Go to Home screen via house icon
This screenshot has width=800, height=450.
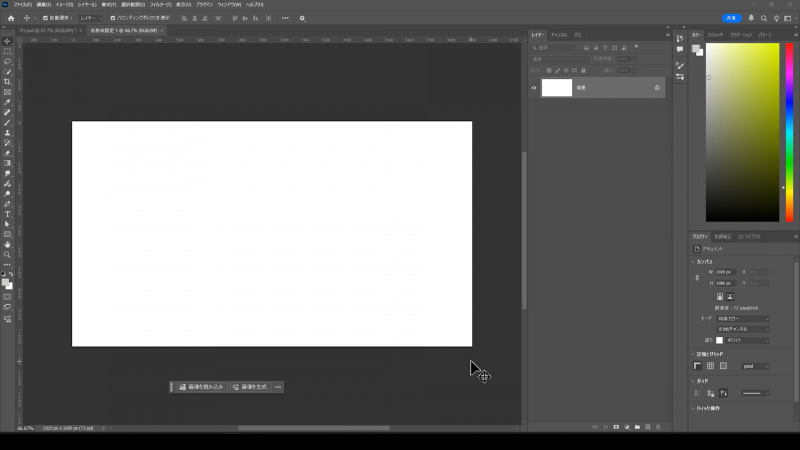[11, 18]
